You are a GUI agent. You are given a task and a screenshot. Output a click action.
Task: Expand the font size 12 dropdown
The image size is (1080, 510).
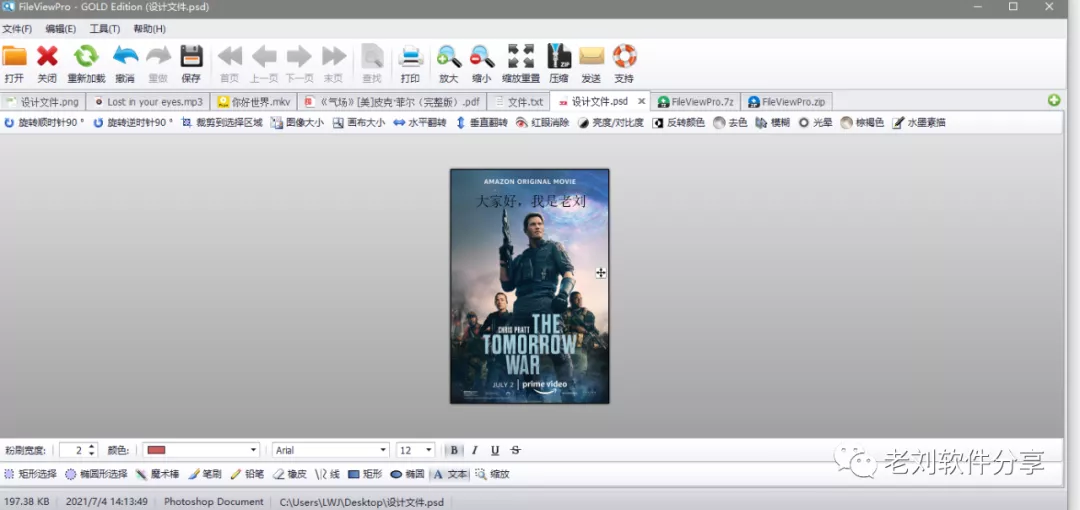416,450
